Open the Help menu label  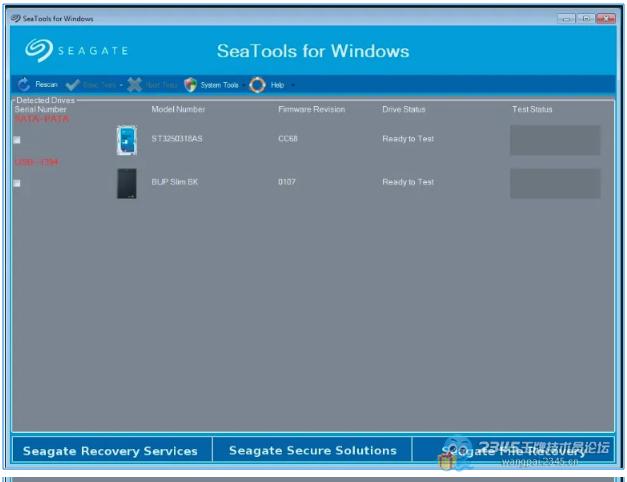278,86
